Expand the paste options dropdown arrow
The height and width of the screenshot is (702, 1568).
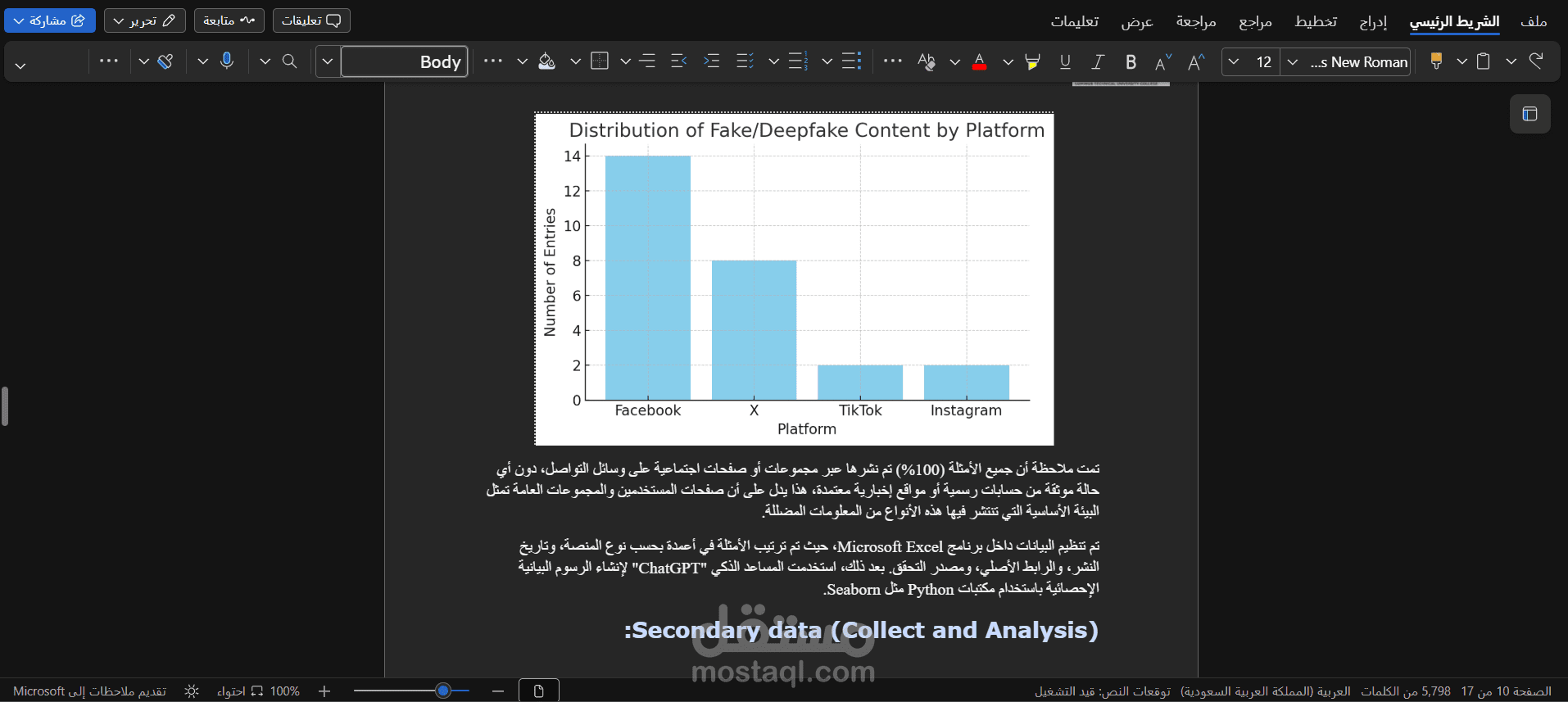(1462, 61)
